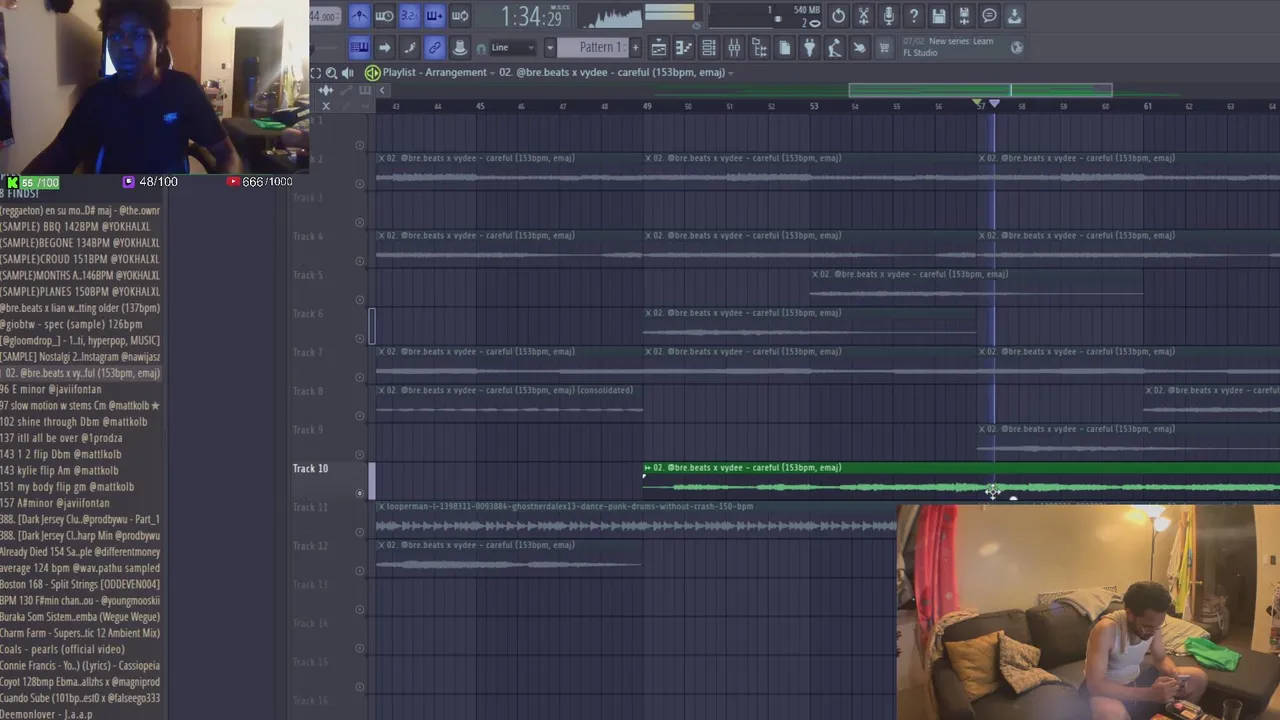Open the careful (153bpm, emaj) title dropdown
This screenshot has height=720, width=1280.
(x=616, y=73)
